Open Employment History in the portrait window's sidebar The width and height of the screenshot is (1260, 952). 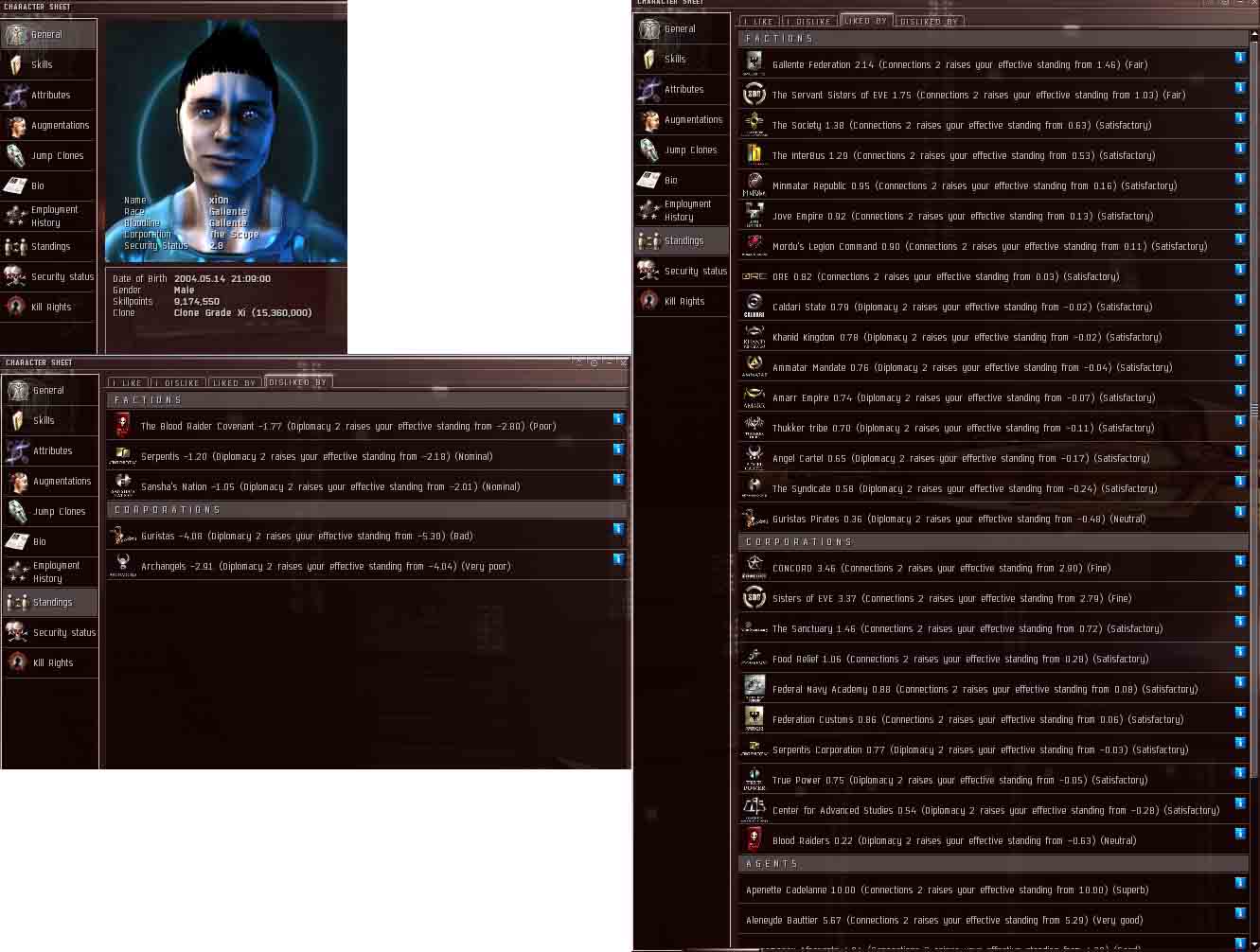pyautogui.click(x=48, y=216)
